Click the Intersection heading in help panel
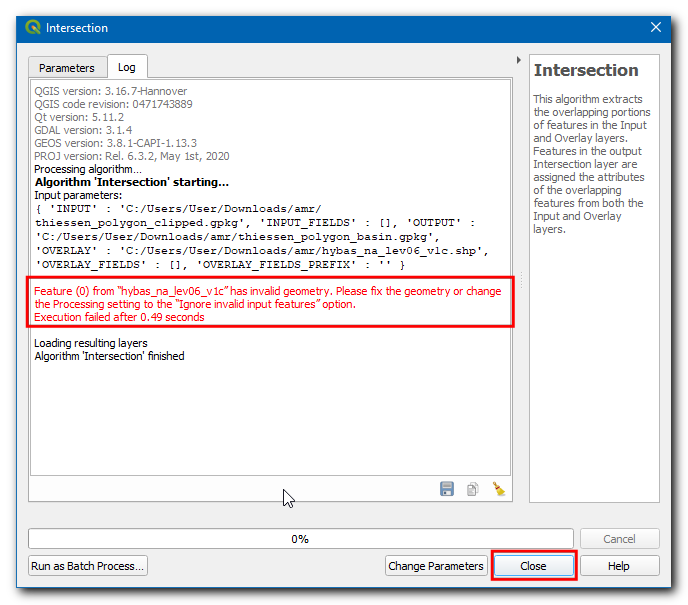 pos(586,71)
